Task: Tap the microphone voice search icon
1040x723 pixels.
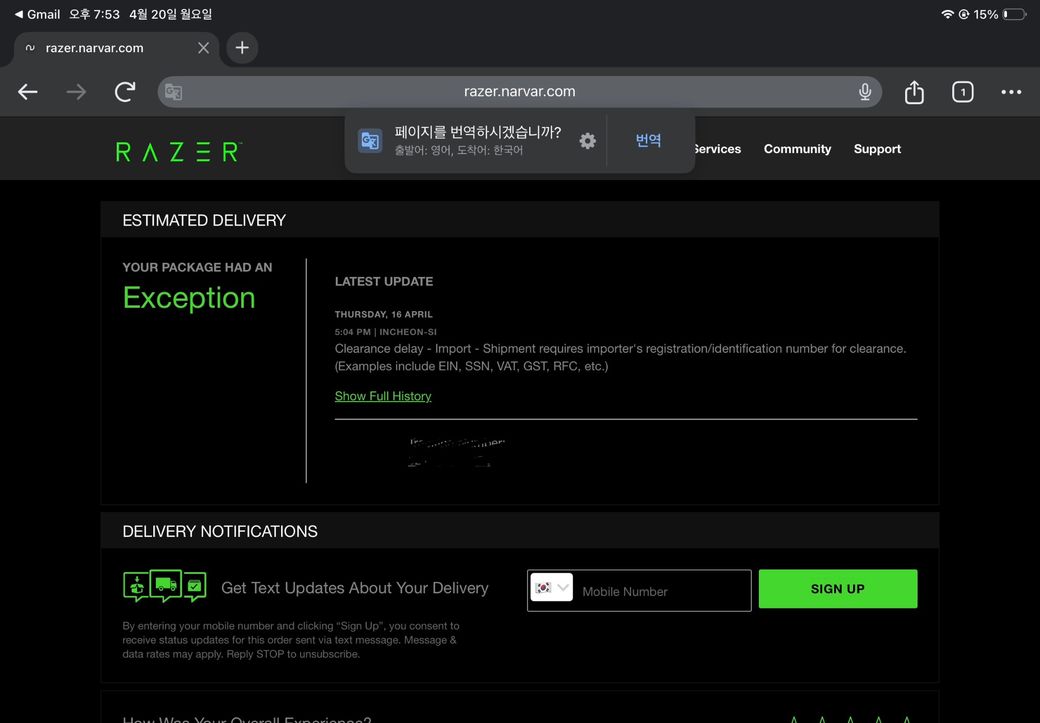Action: coord(865,92)
